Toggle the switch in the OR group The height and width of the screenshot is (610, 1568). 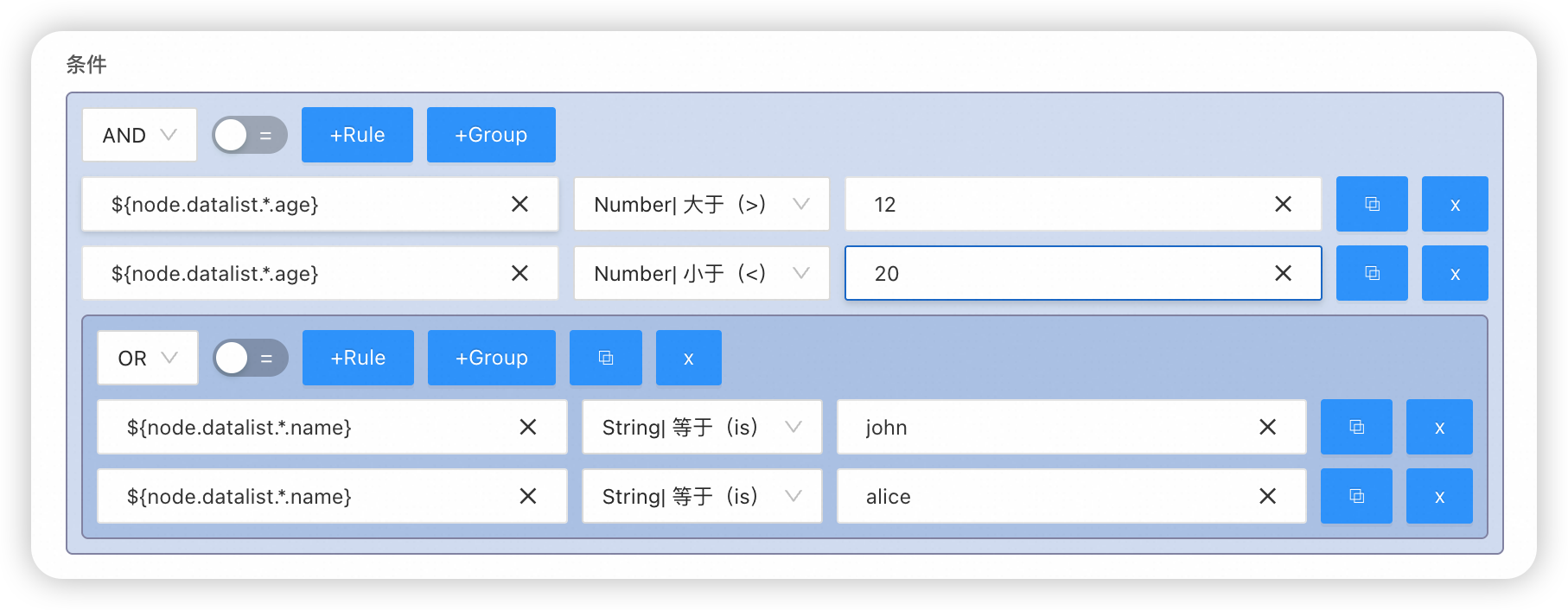point(250,358)
